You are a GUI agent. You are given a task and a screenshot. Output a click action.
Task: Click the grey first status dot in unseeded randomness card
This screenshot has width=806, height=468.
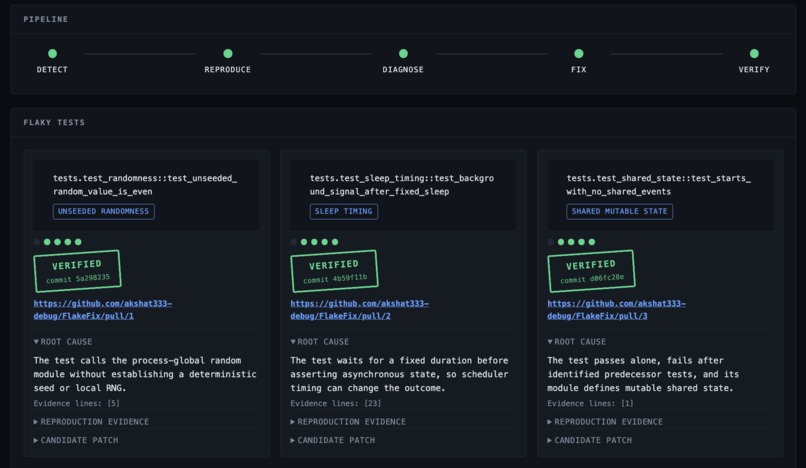(37, 242)
